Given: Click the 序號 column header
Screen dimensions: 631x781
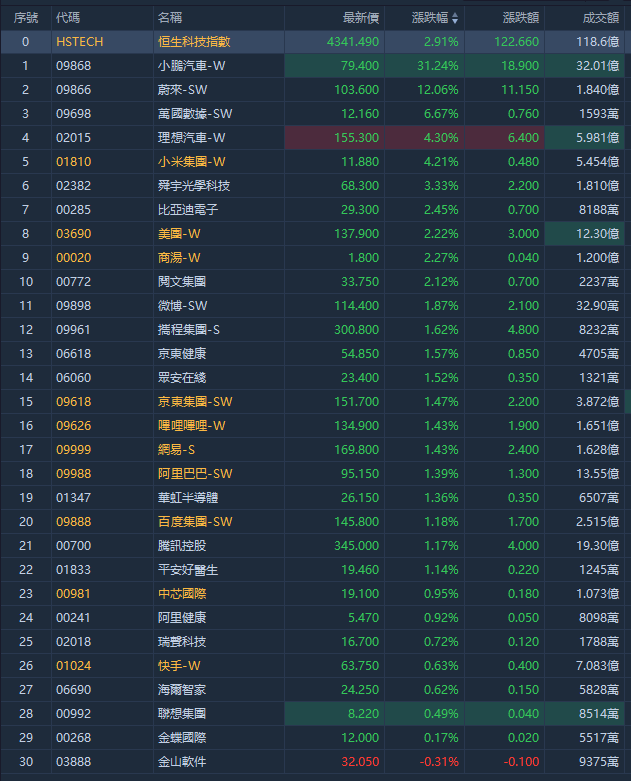Looking at the screenshot, I should coord(26,18).
